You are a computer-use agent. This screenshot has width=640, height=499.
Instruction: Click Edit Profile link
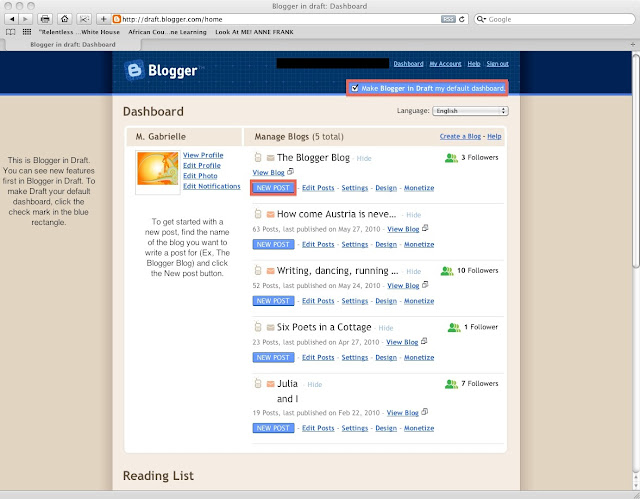202,165
